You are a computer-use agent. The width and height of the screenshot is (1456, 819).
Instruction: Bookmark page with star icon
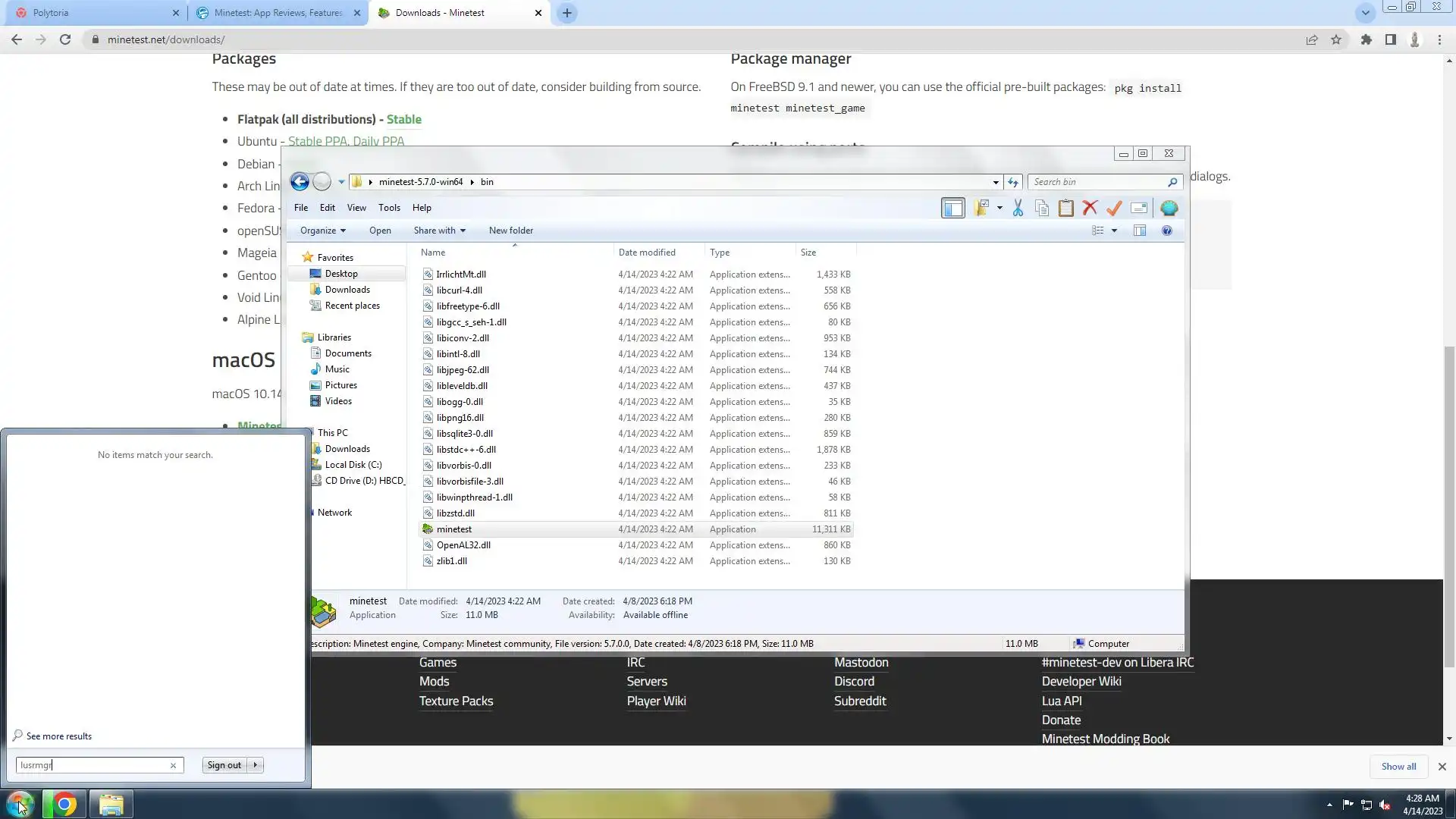(1336, 40)
